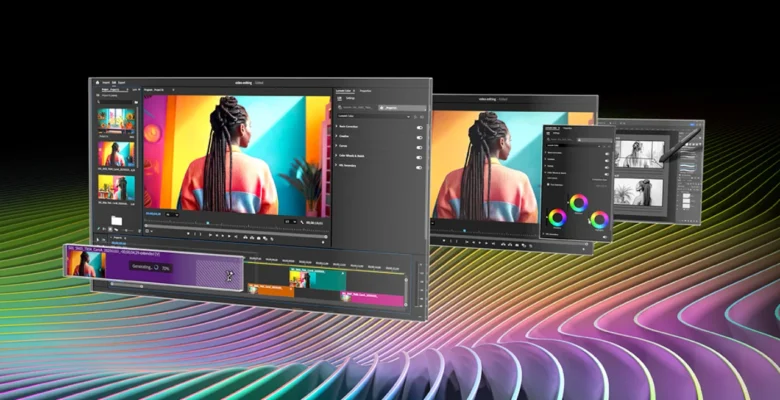The image size is (780, 400).
Task: Select the pink clip on the timeline
Action: [372, 300]
